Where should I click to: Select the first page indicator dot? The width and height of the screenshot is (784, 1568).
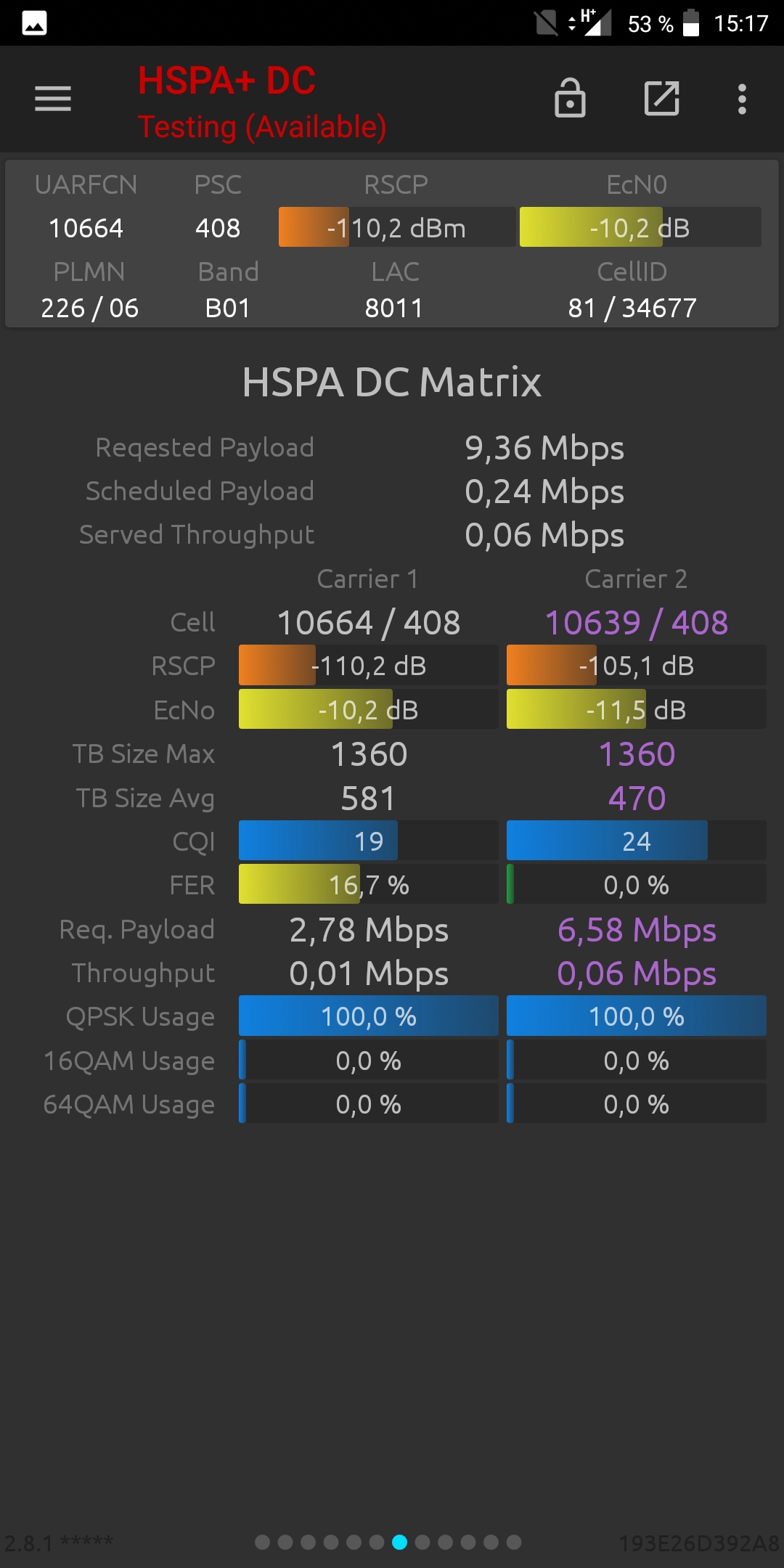click(x=263, y=1542)
